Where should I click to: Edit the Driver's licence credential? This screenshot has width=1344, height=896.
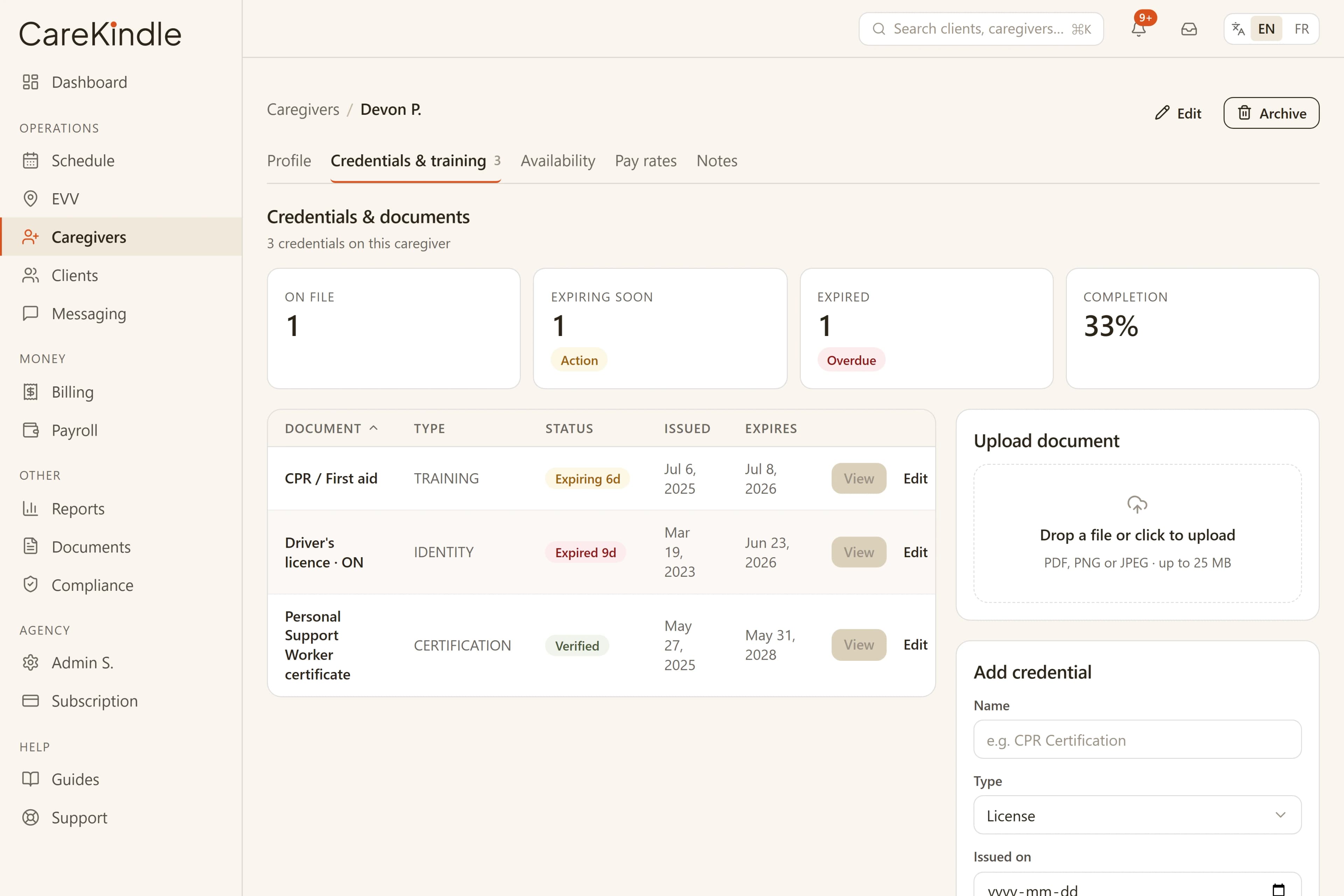point(915,553)
